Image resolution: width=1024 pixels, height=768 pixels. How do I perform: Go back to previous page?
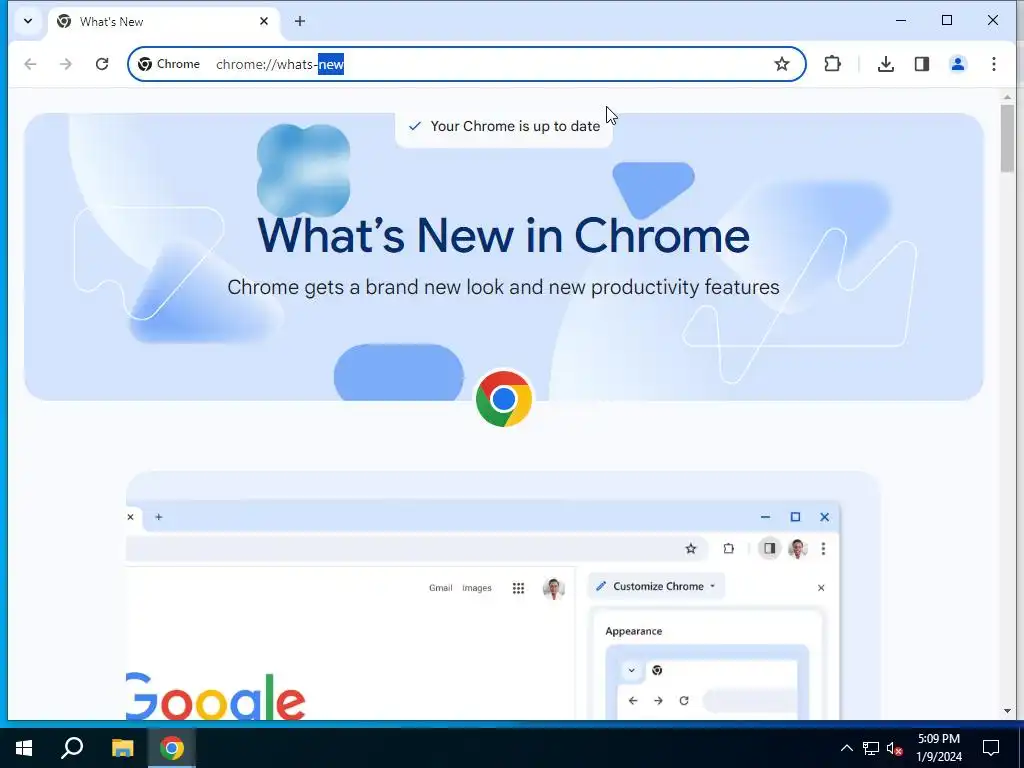[x=30, y=64]
